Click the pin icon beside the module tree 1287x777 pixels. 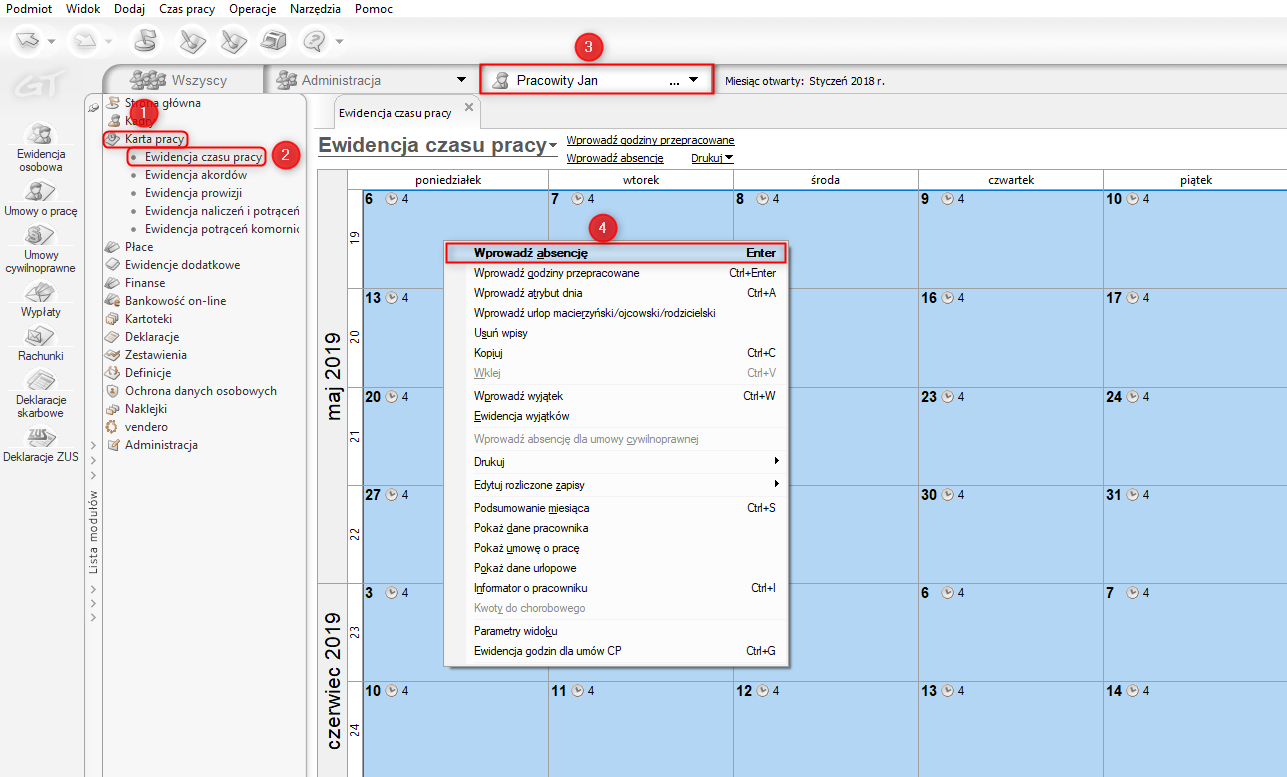[93, 107]
